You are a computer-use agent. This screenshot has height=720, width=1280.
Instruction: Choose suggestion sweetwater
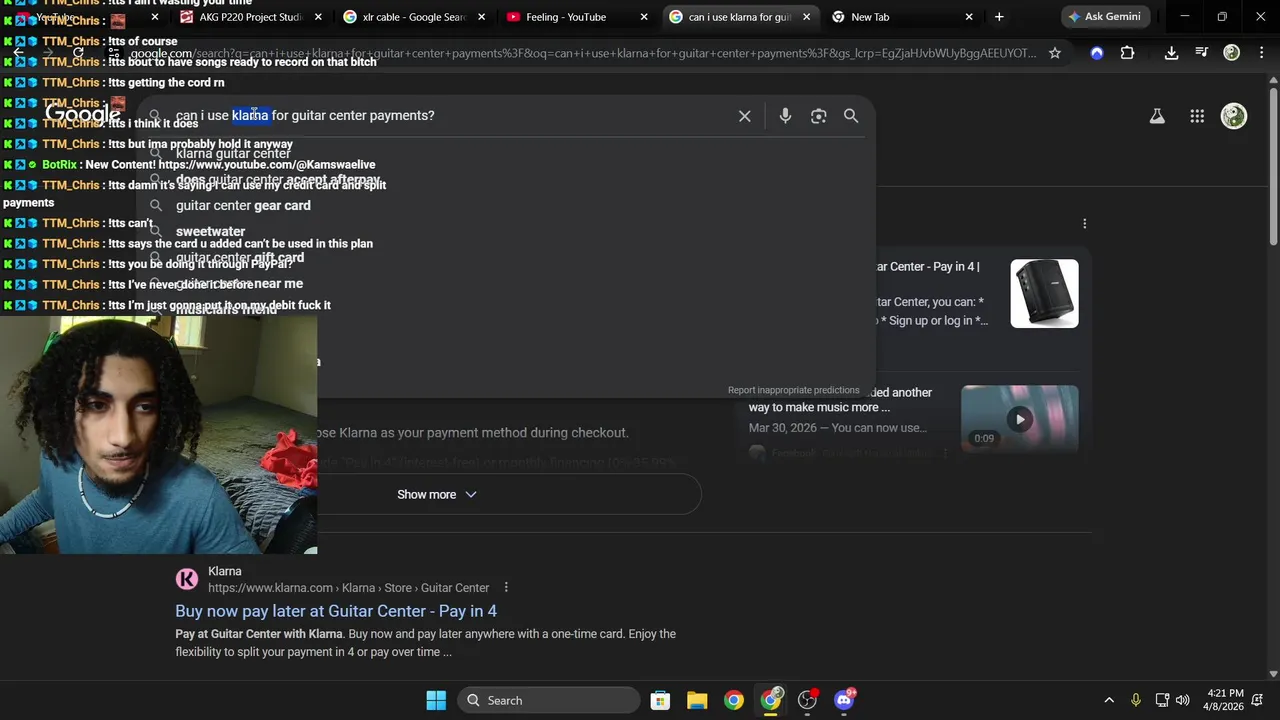[210, 231]
